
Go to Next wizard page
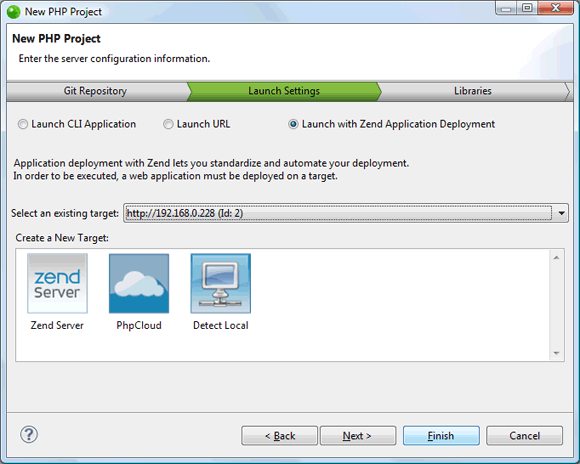coord(357,436)
